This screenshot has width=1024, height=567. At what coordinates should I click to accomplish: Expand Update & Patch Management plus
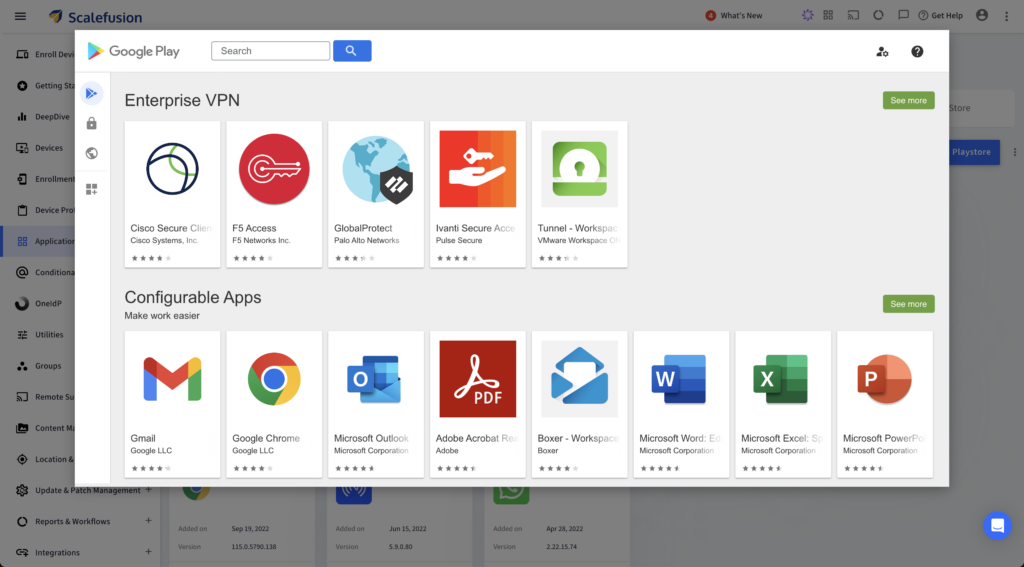point(148,490)
